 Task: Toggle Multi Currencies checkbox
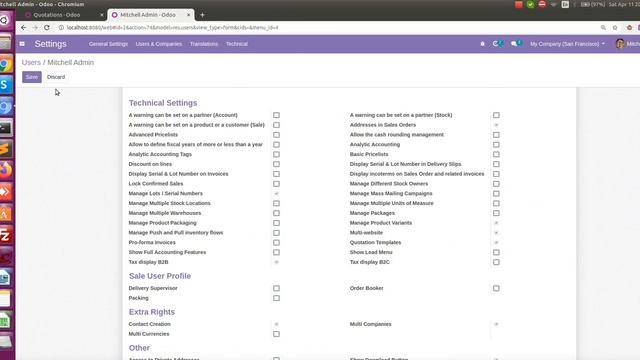pyautogui.click(x=276, y=334)
